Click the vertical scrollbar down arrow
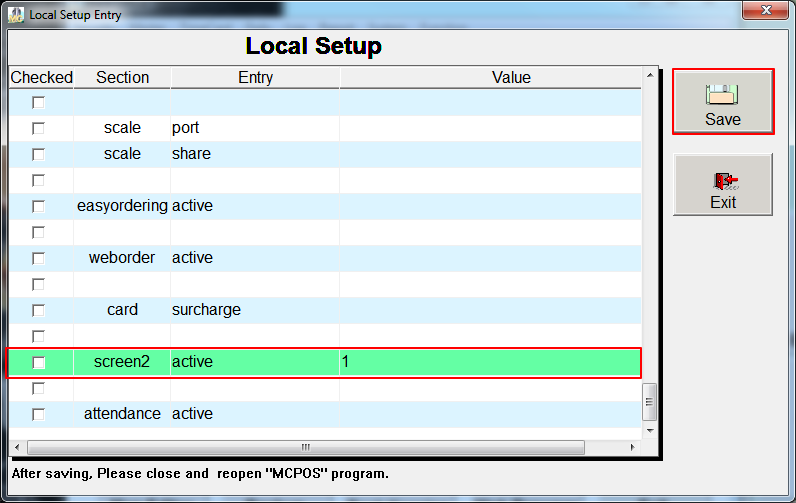796x503 pixels. (650, 431)
